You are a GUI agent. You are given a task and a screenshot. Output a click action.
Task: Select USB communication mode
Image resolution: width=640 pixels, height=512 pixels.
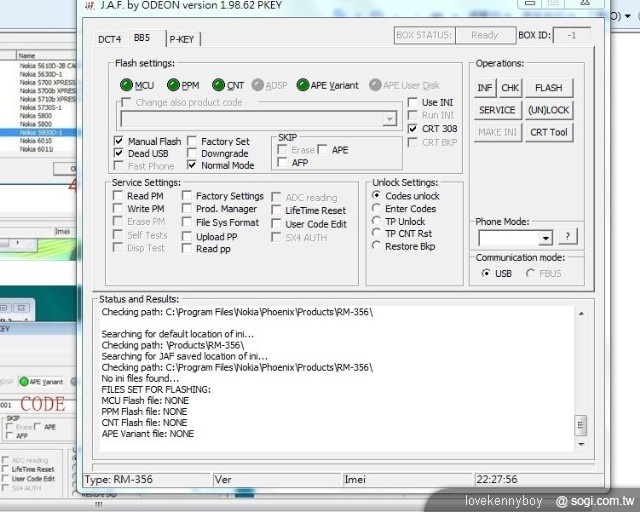pos(486,273)
